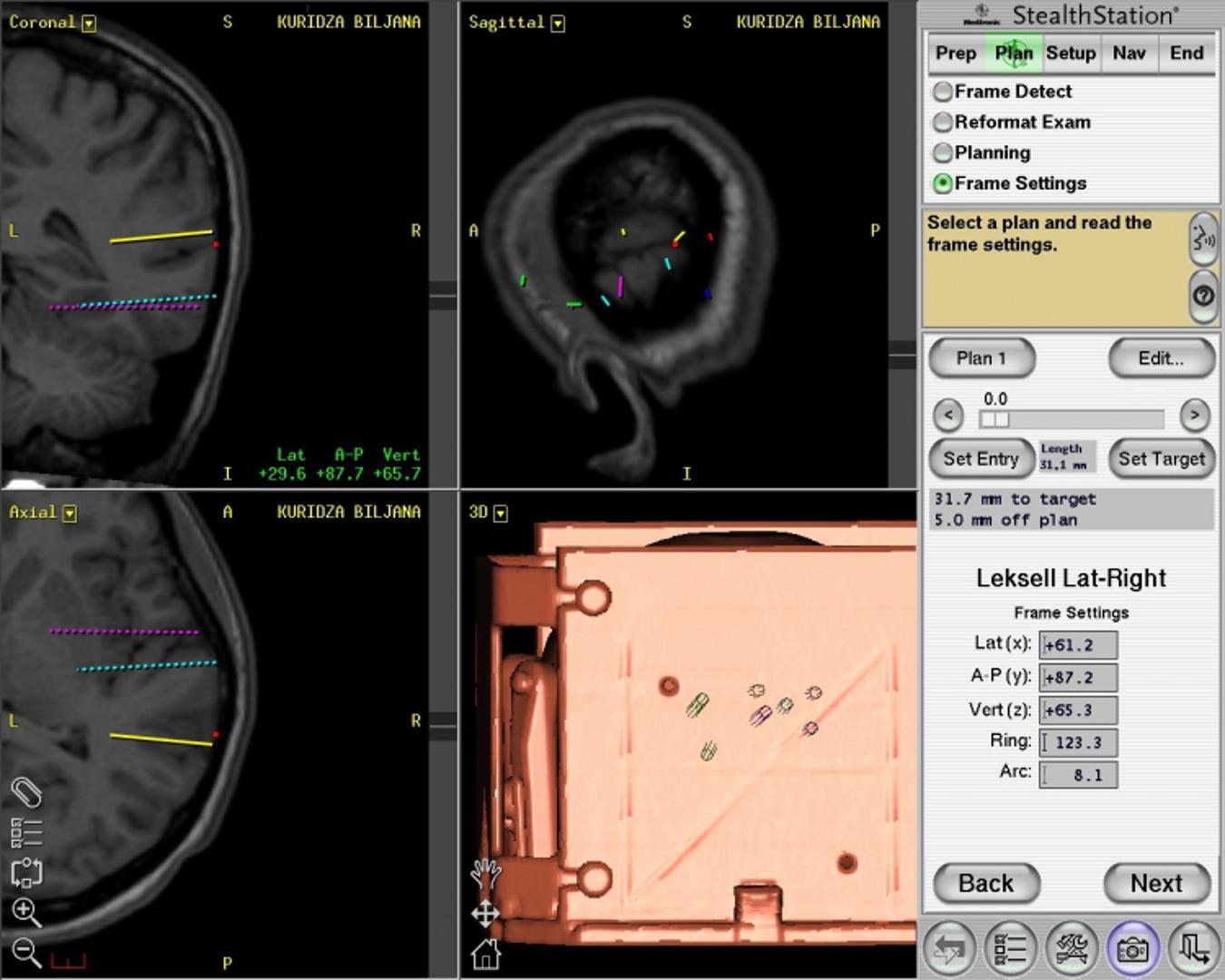Choose the Reformat Exam option
This screenshot has width=1225, height=980.
(944, 122)
